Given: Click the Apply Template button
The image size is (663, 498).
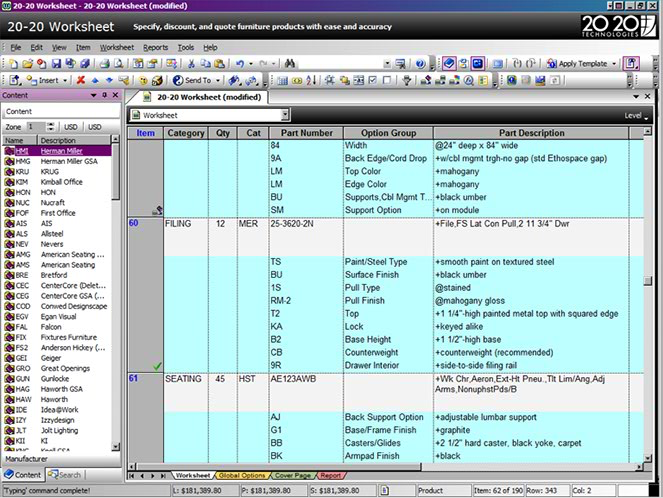Looking at the screenshot, I should click(x=577, y=64).
